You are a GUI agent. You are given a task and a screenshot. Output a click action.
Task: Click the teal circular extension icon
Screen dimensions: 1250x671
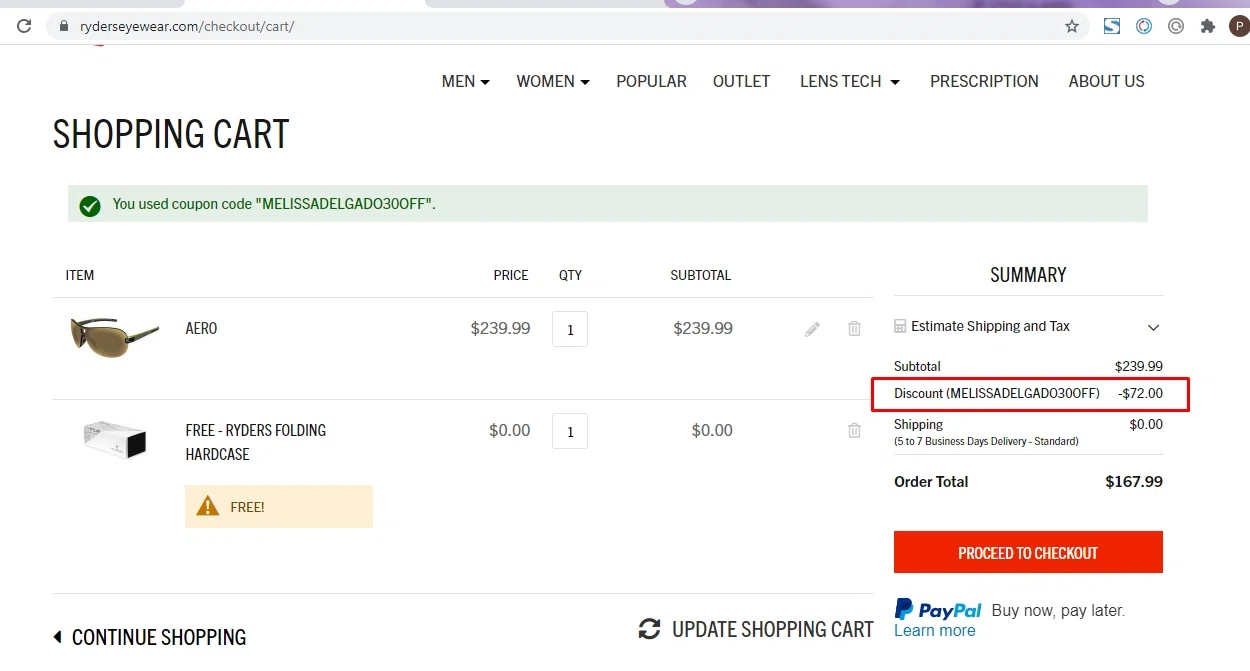[1144, 26]
